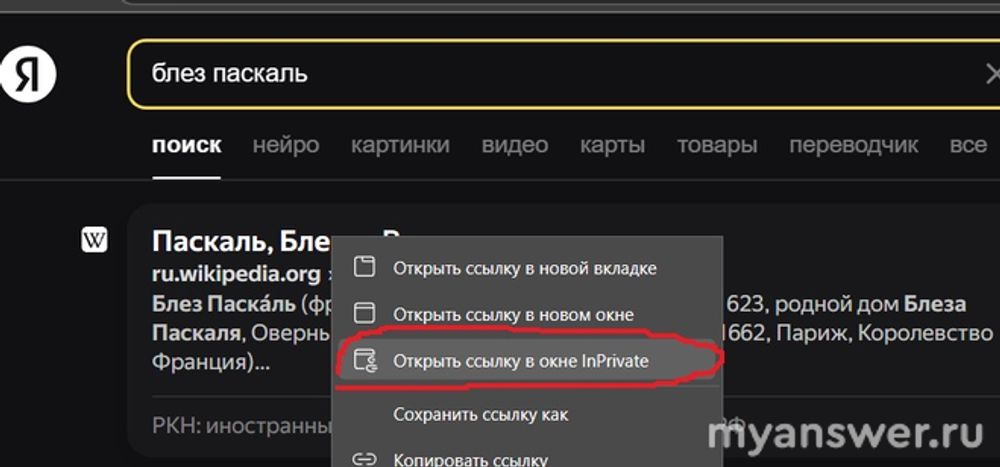Switch to the поиск tab

[x=186, y=145]
